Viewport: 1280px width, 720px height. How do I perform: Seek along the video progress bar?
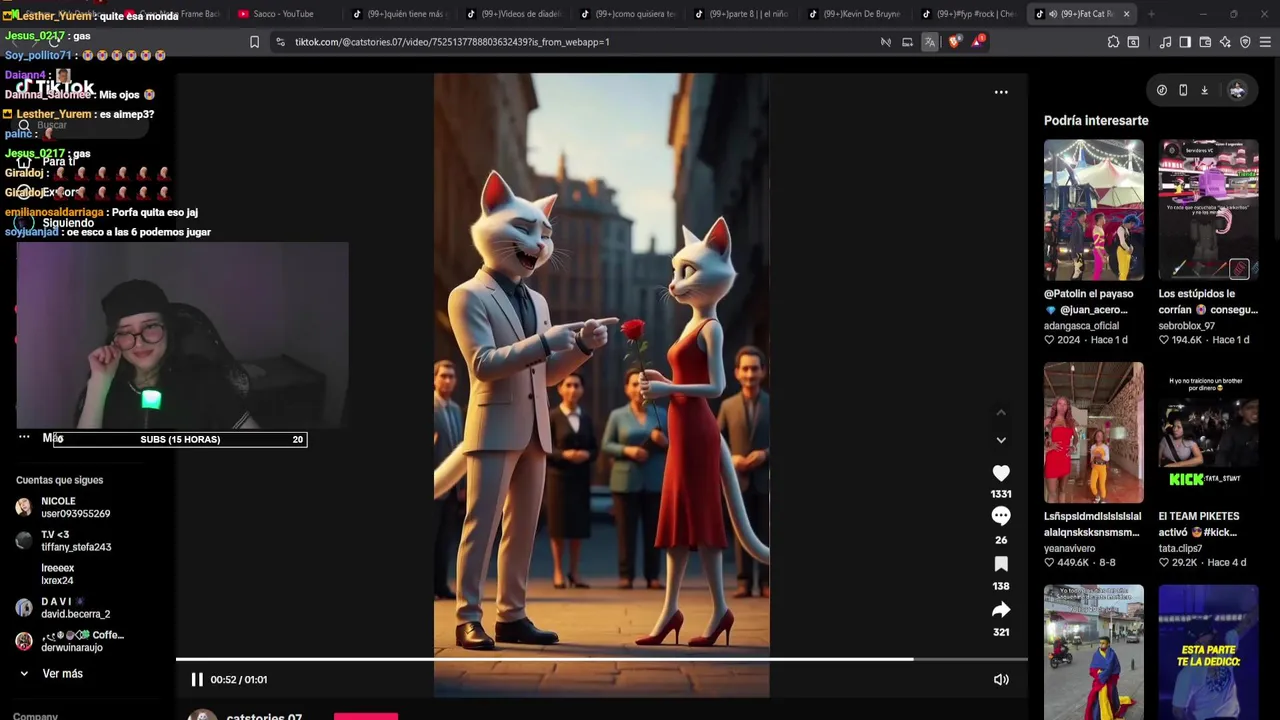tap(601, 659)
